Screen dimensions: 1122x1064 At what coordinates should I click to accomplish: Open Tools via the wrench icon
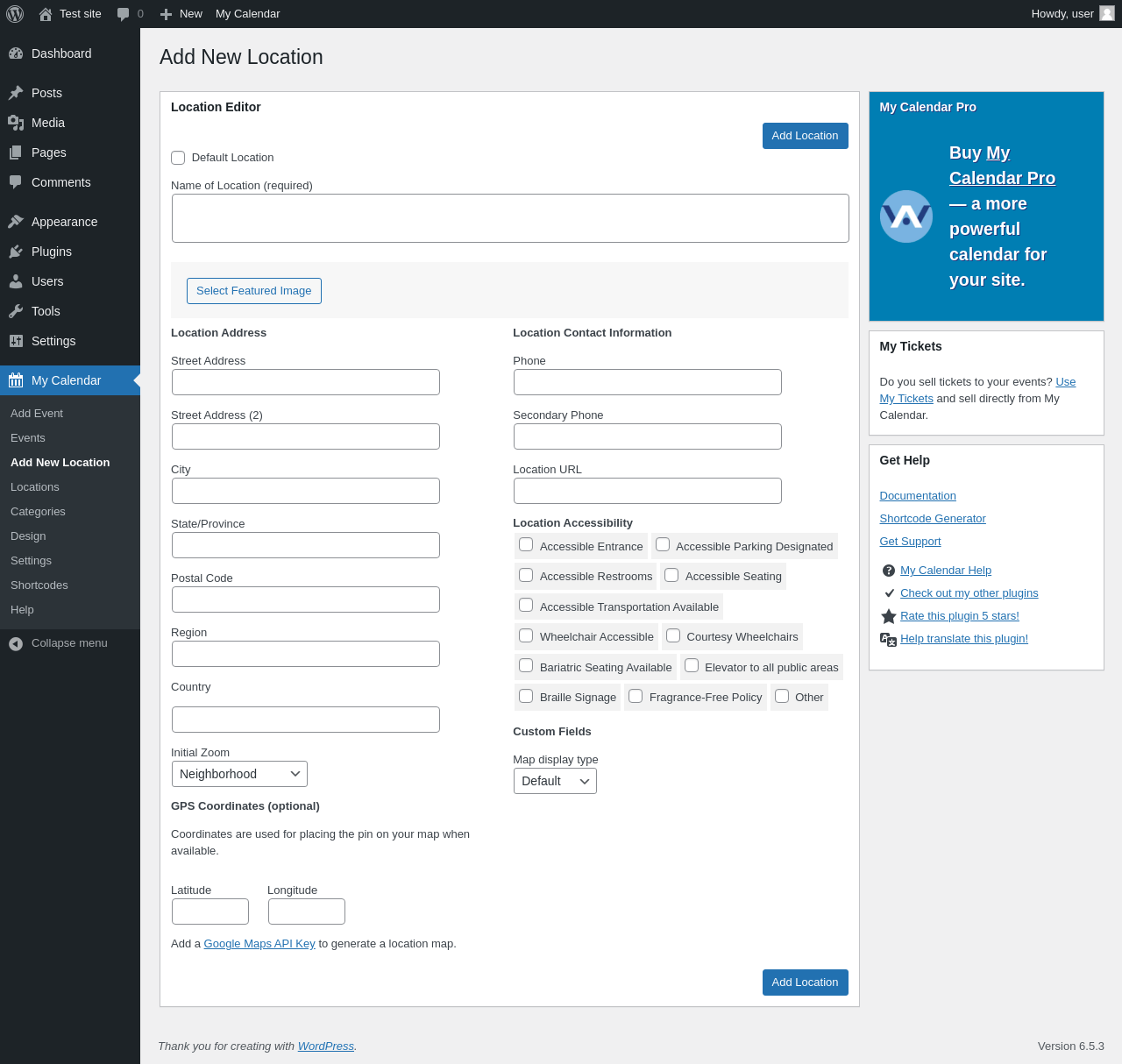pyautogui.click(x=16, y=311)
